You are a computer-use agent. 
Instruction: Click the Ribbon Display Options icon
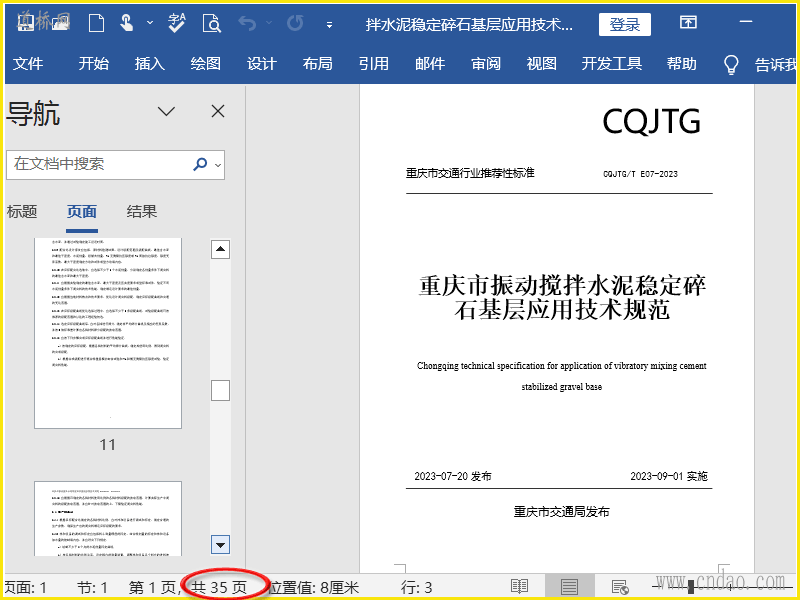(688, 22)
